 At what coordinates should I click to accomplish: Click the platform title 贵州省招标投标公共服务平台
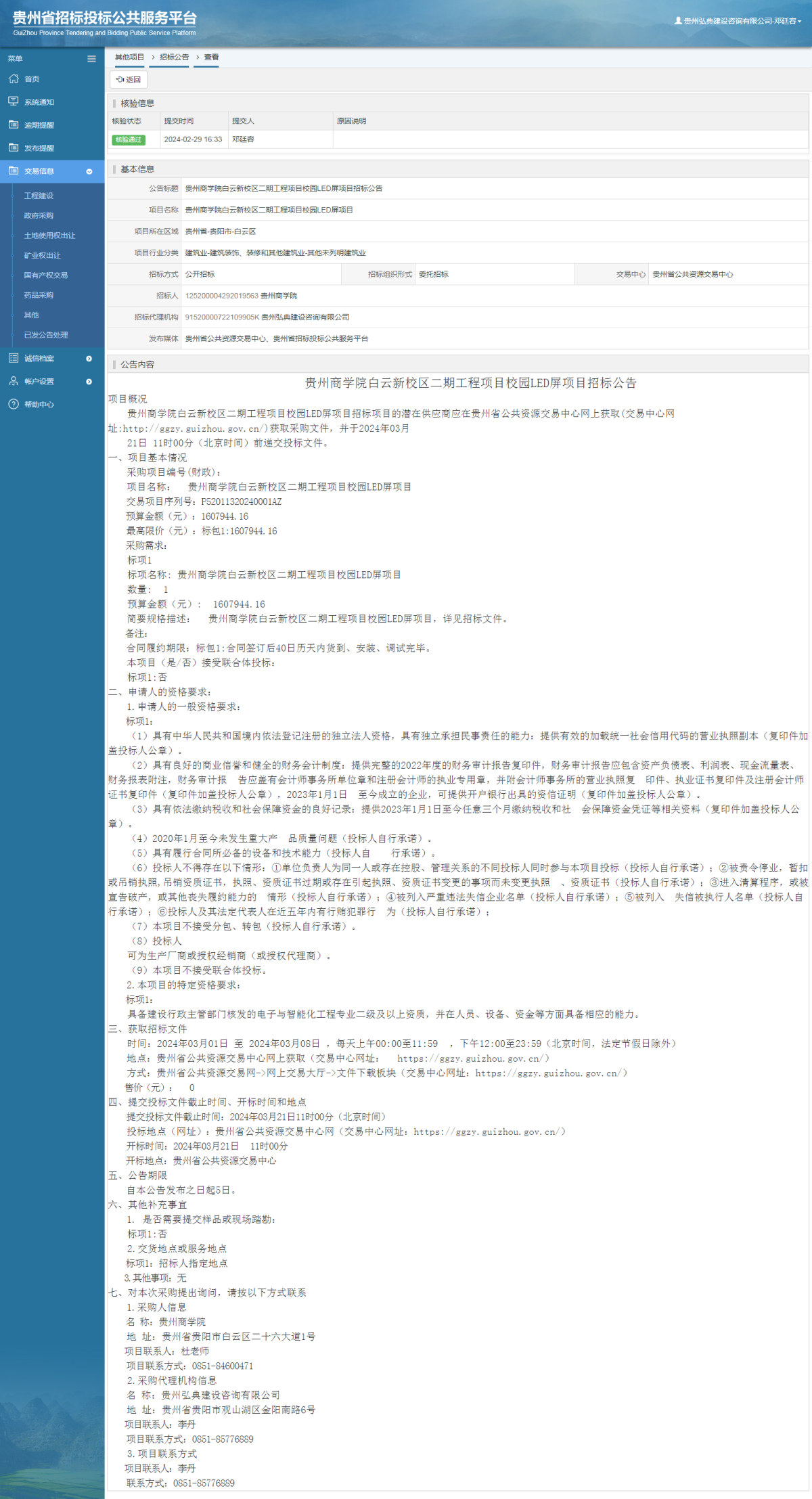point(105,18)
